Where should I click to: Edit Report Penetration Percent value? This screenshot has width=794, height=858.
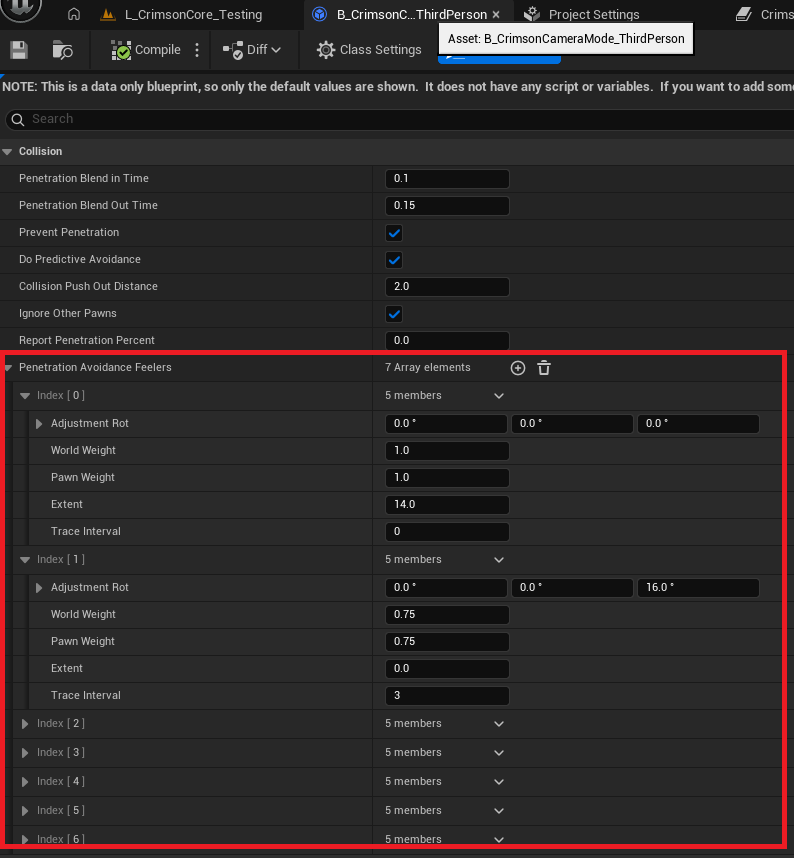point(447,340)
